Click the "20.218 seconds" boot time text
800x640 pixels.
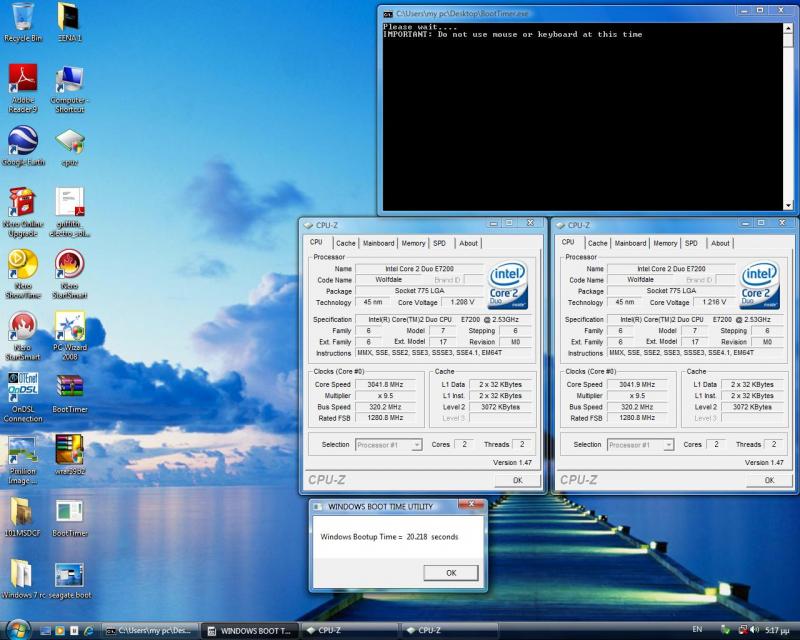432,537
